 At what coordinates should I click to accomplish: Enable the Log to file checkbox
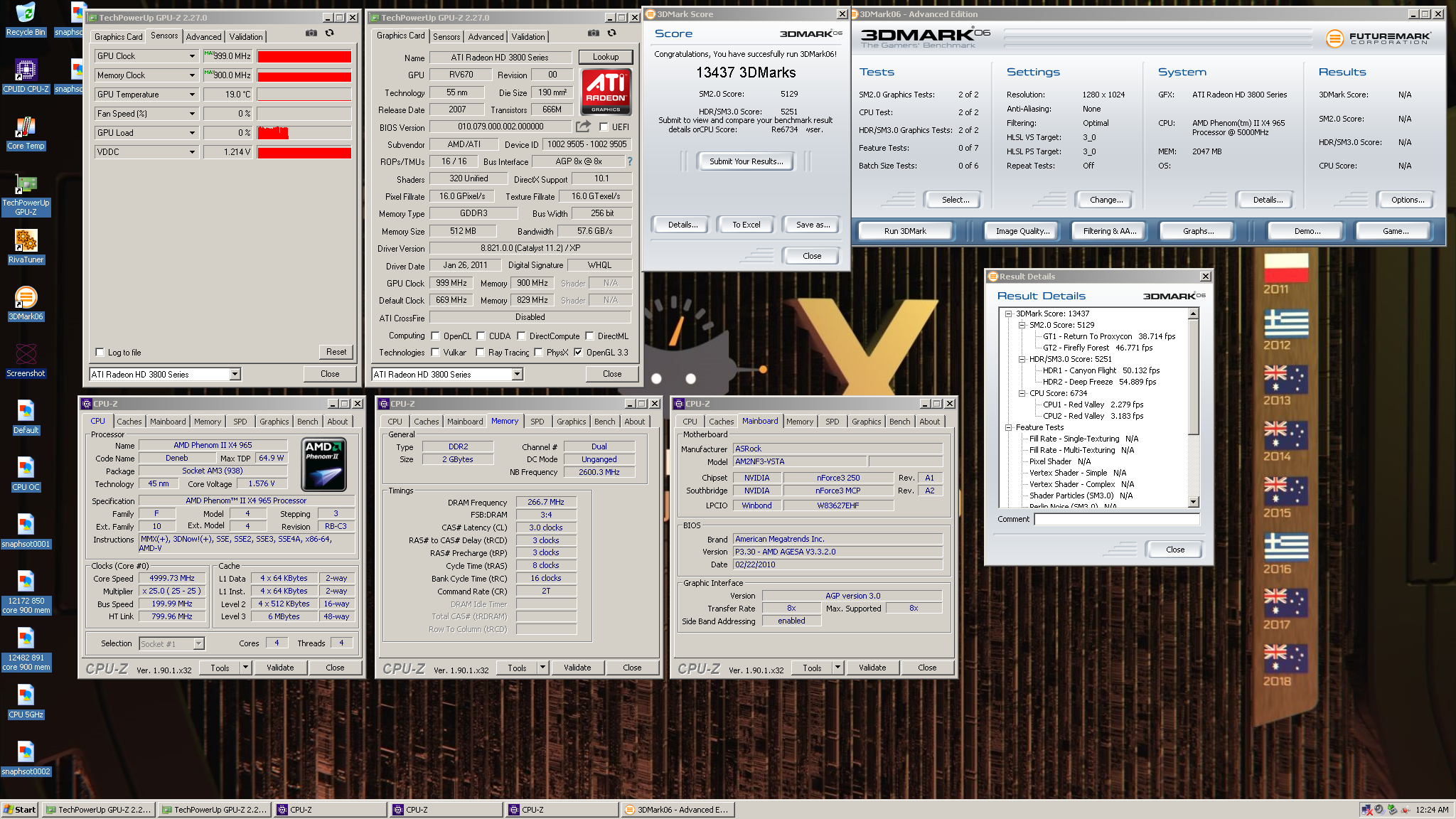tap(100, 353)
